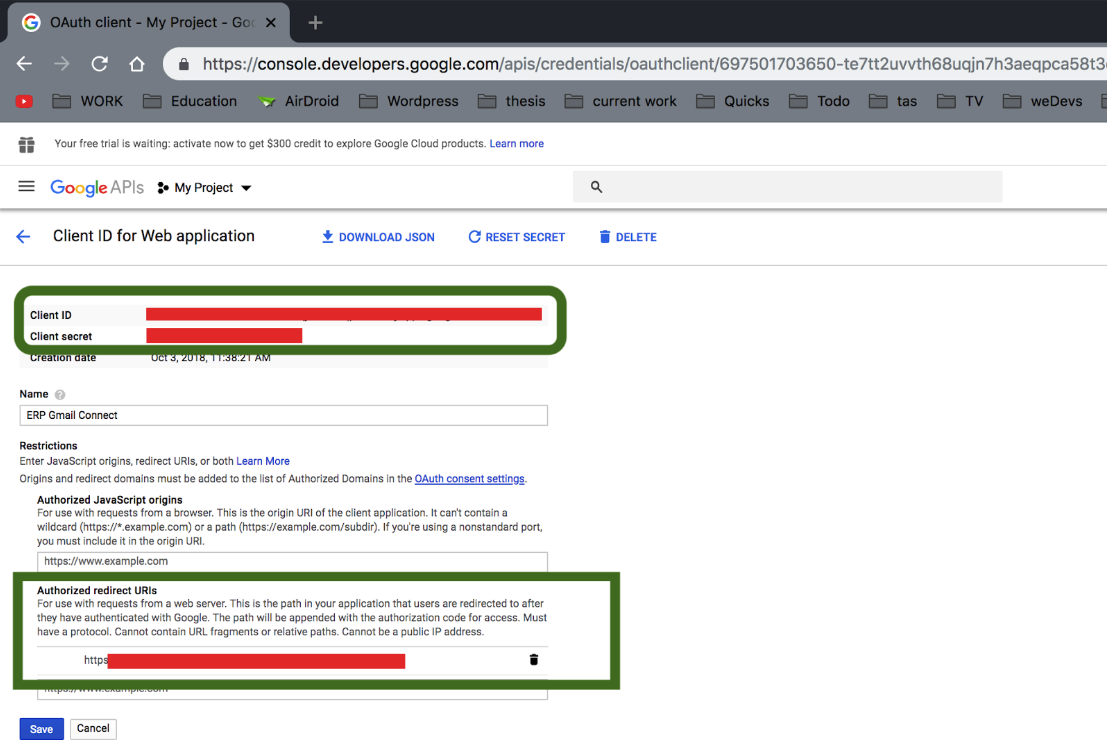Viewport: 1107px width, 755px height.
Task: Click the Google APIs logo
Action: point(97,188)
